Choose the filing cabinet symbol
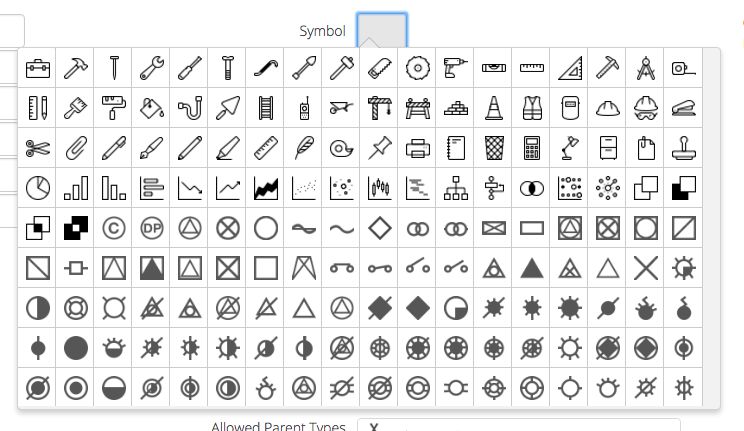 [608, 148]
